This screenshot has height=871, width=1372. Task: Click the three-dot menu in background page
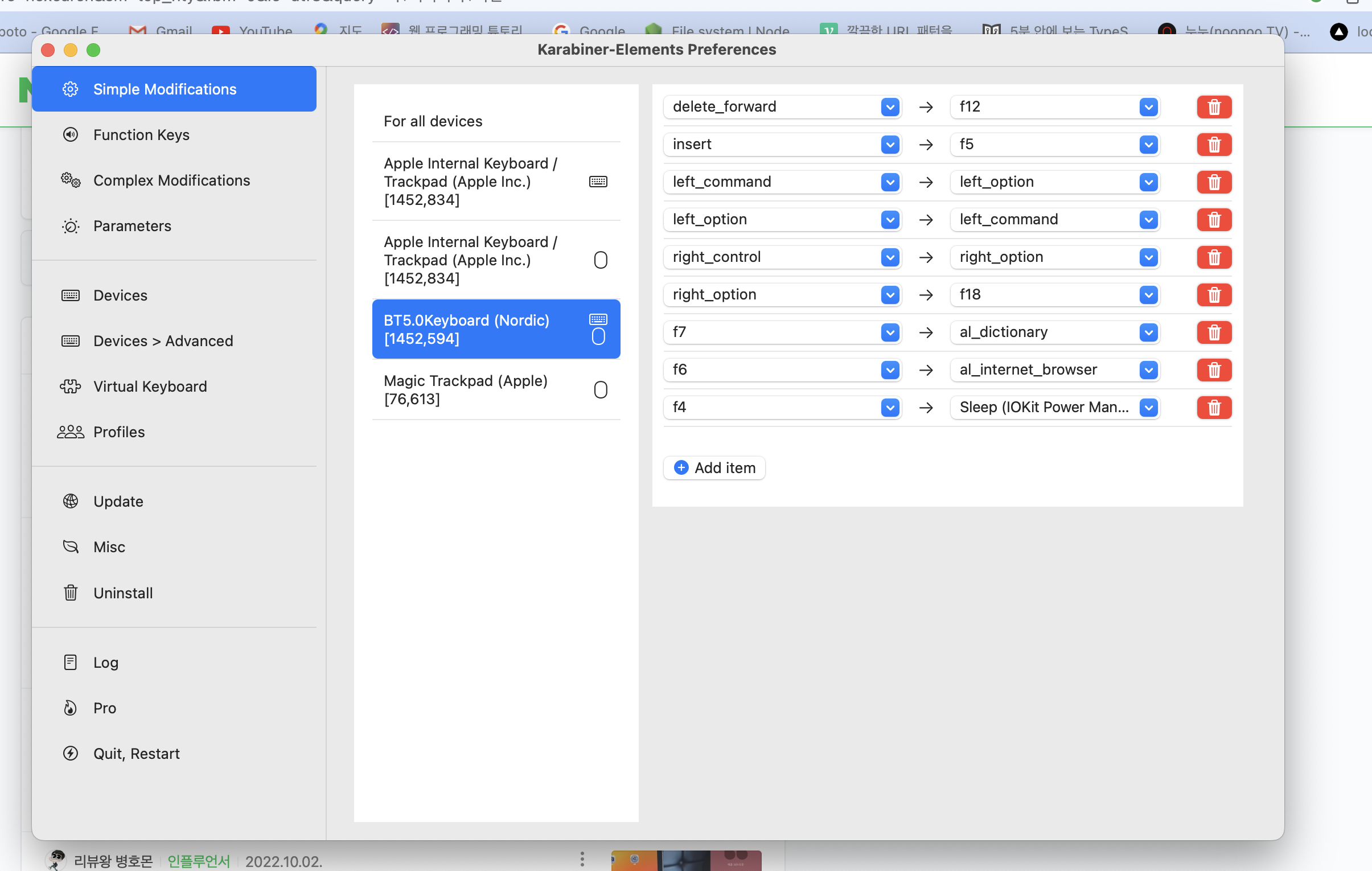pyautogui.click(x=582, y=859)
